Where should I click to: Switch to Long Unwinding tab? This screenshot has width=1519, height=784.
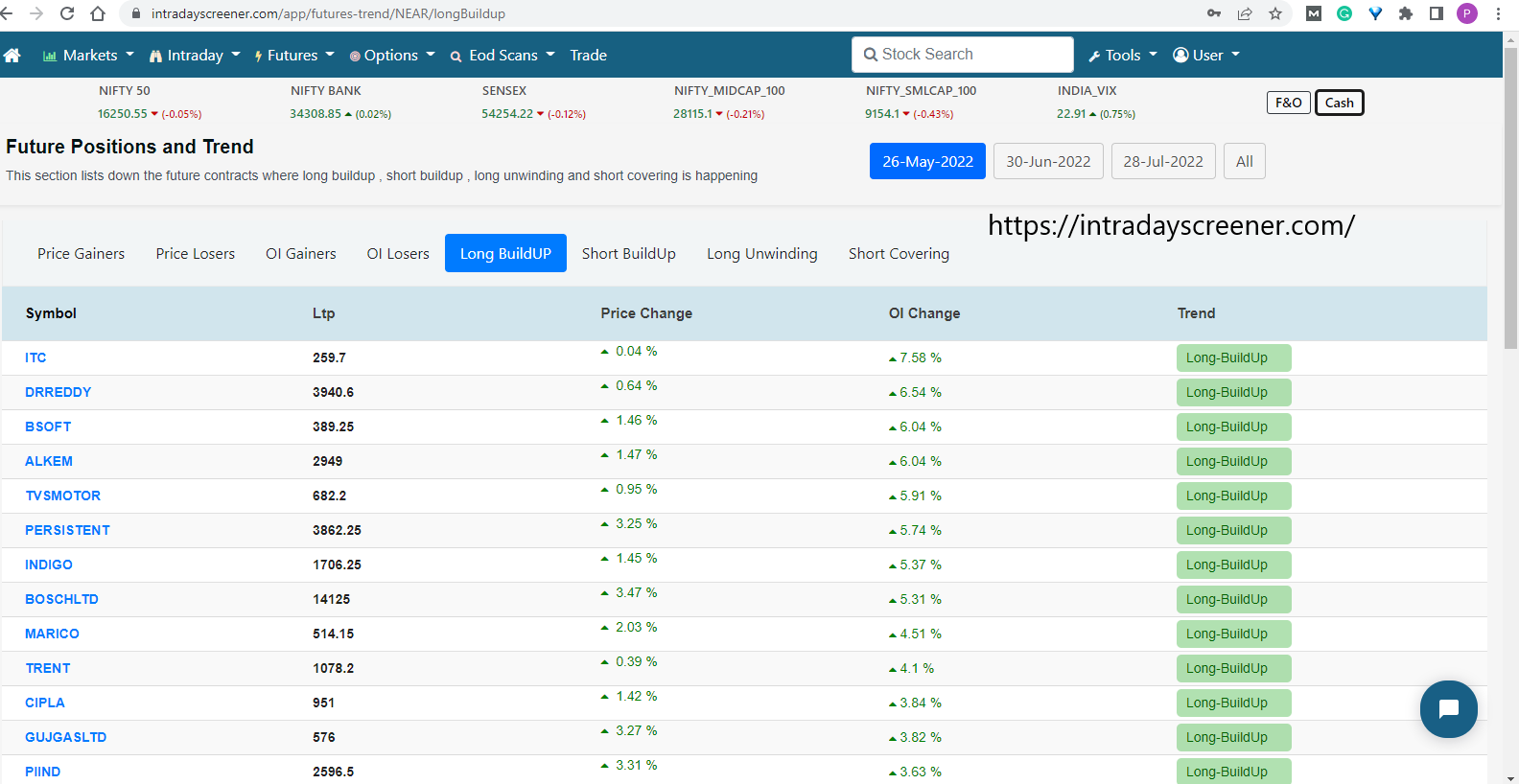tap(762, 253)
